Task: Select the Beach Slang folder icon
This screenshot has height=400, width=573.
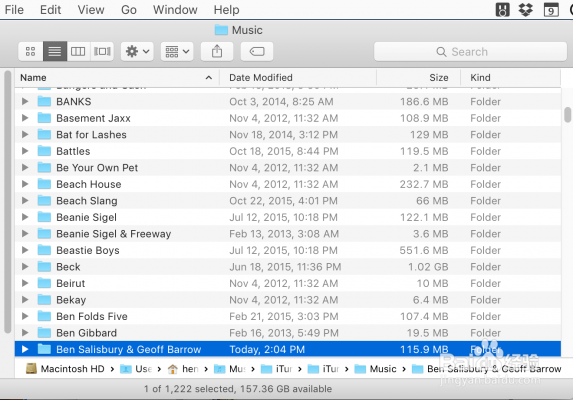Action: tap(44, 200)
